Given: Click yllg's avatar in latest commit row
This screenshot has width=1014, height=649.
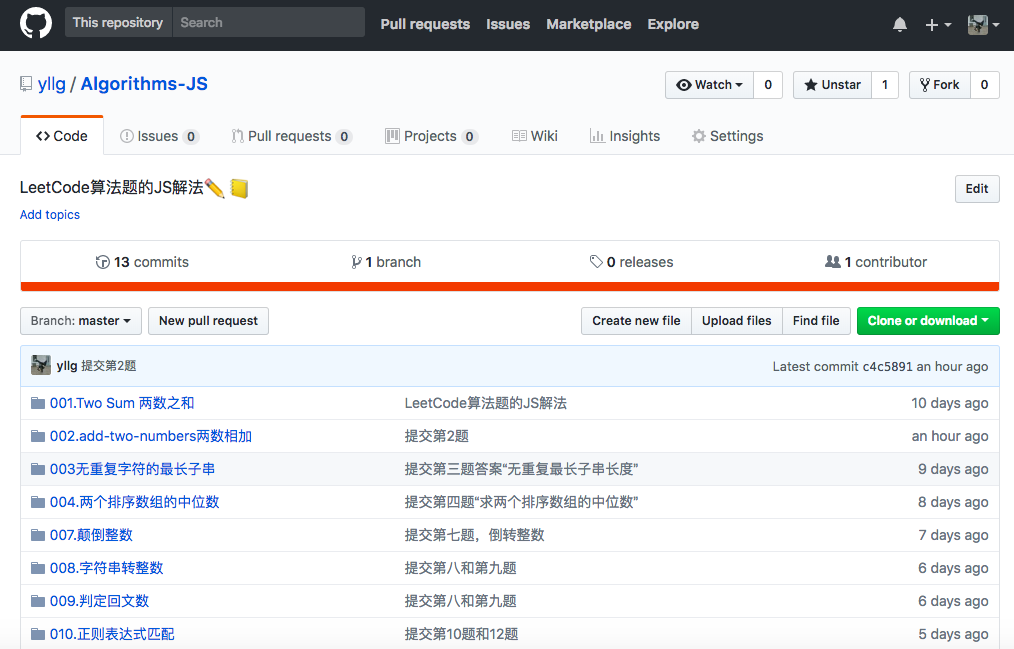Looking at the screenshot, I should pyautogui.click(x=41, y=365).
